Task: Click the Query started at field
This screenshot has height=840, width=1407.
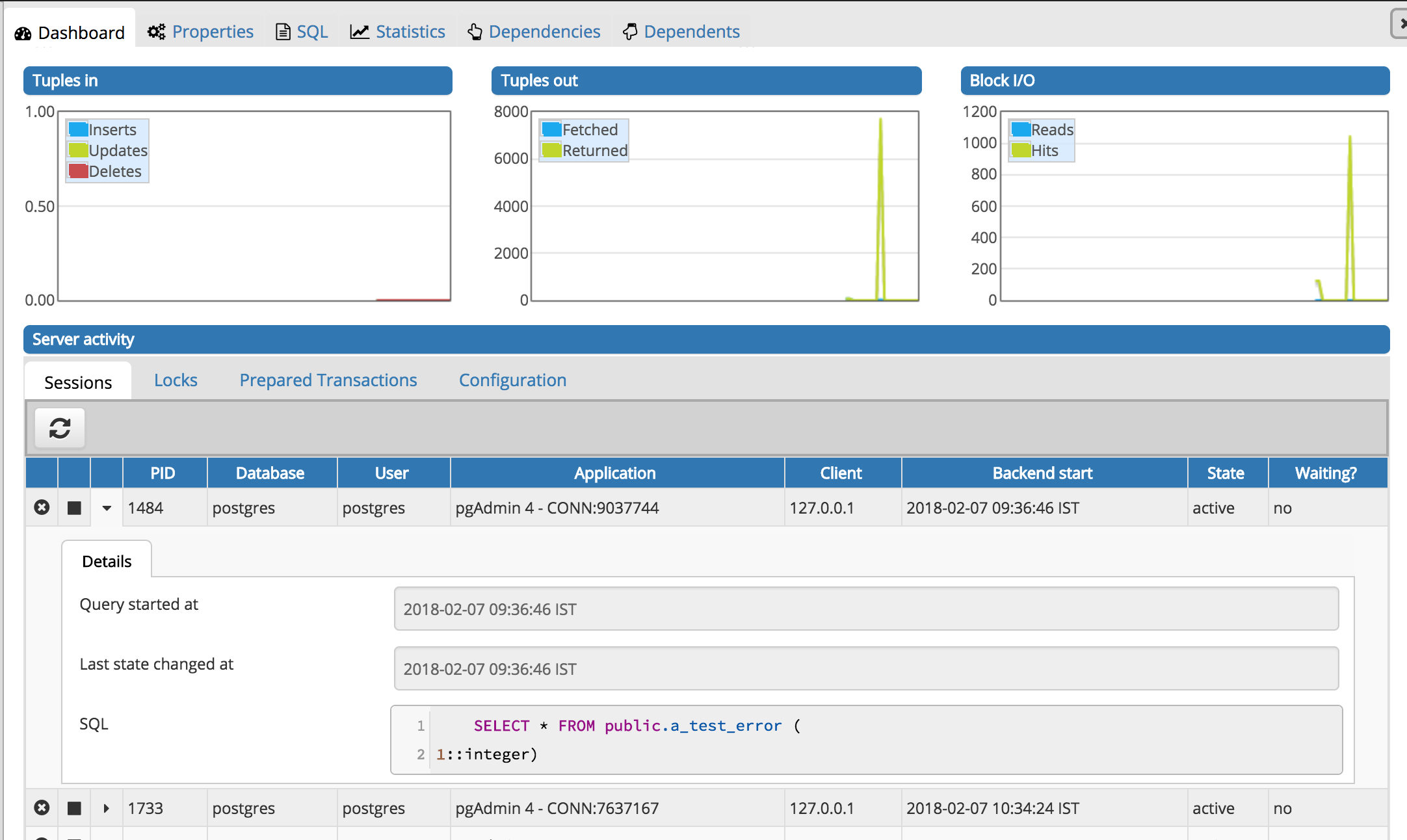Action: 866,609
